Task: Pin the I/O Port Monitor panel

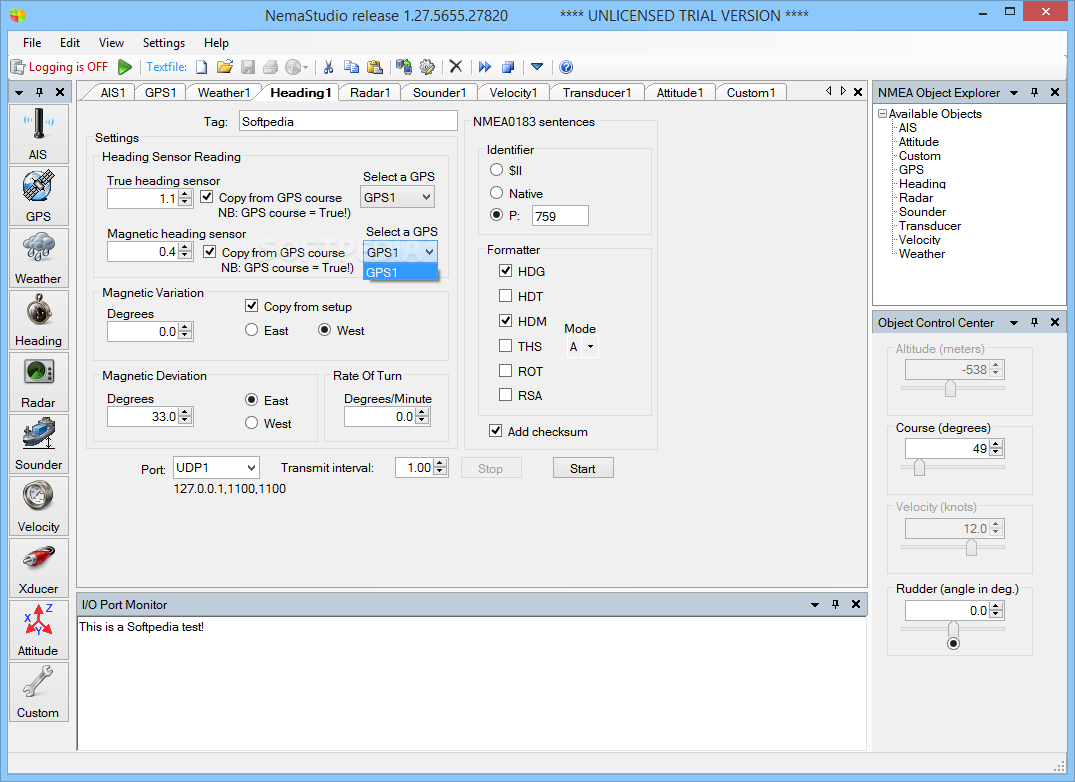Action: (835, 604)
